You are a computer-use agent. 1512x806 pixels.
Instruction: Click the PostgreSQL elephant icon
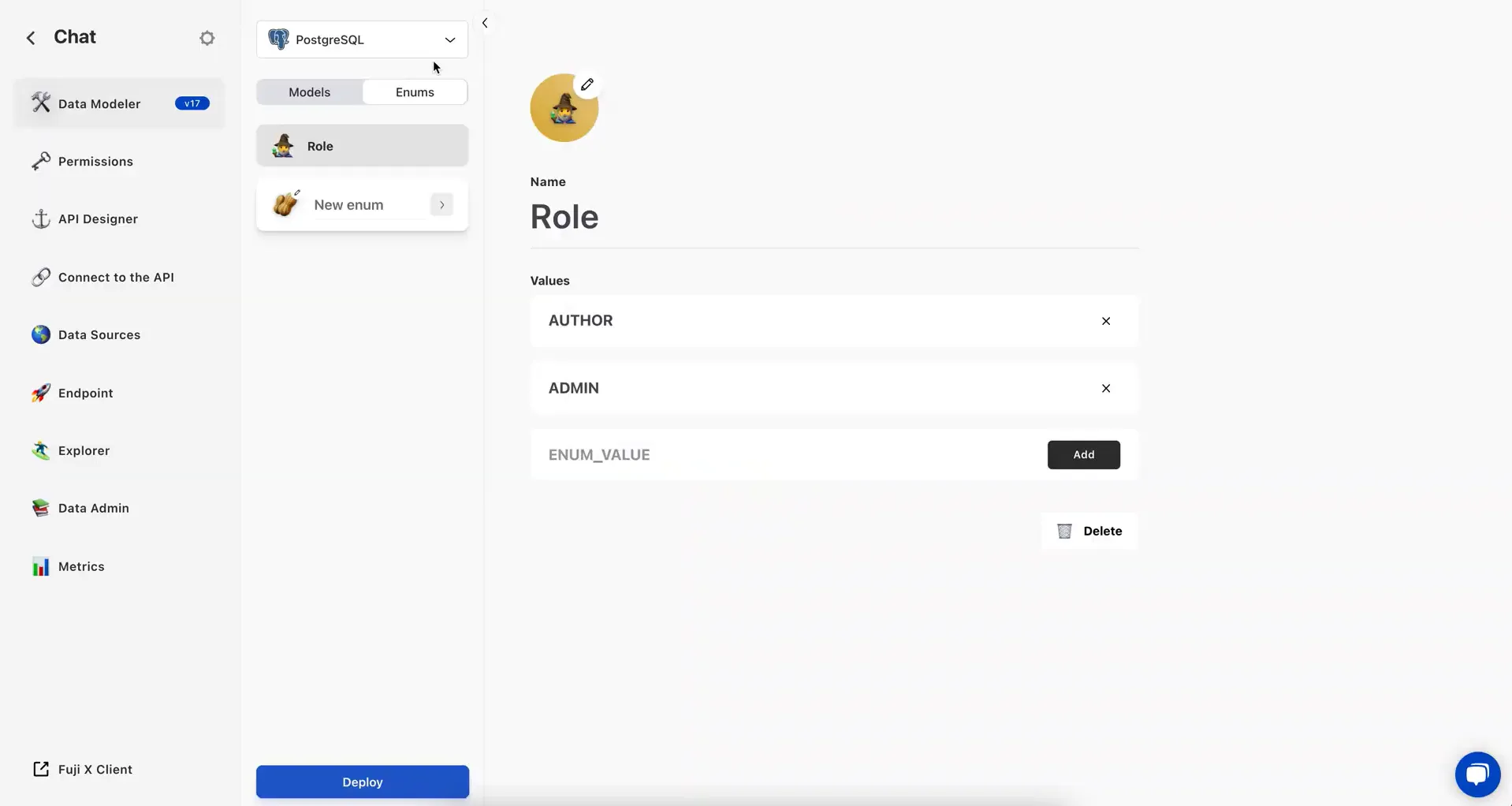click(x=278, y=39)
